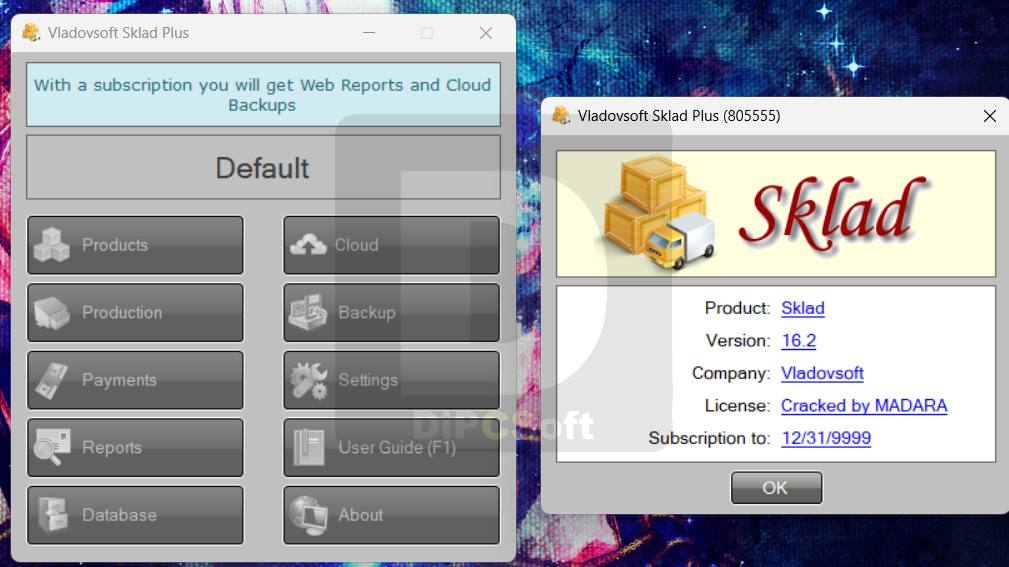This screenshot has width=1009, height=567.
Task: Open the Payments section
Action: pos(135,380)
